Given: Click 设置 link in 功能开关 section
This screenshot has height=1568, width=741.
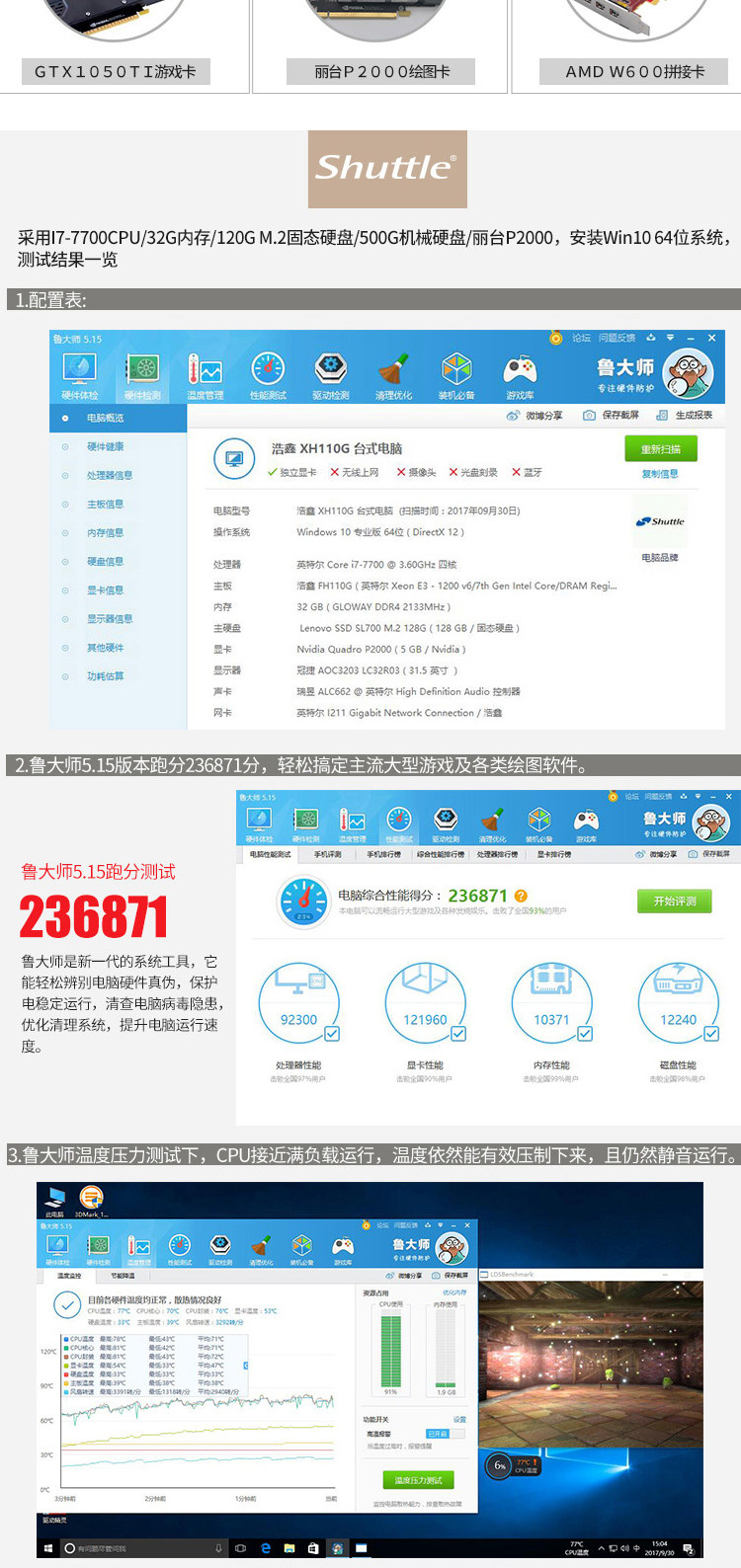Looking at the screenshot, I should 459,1419.
